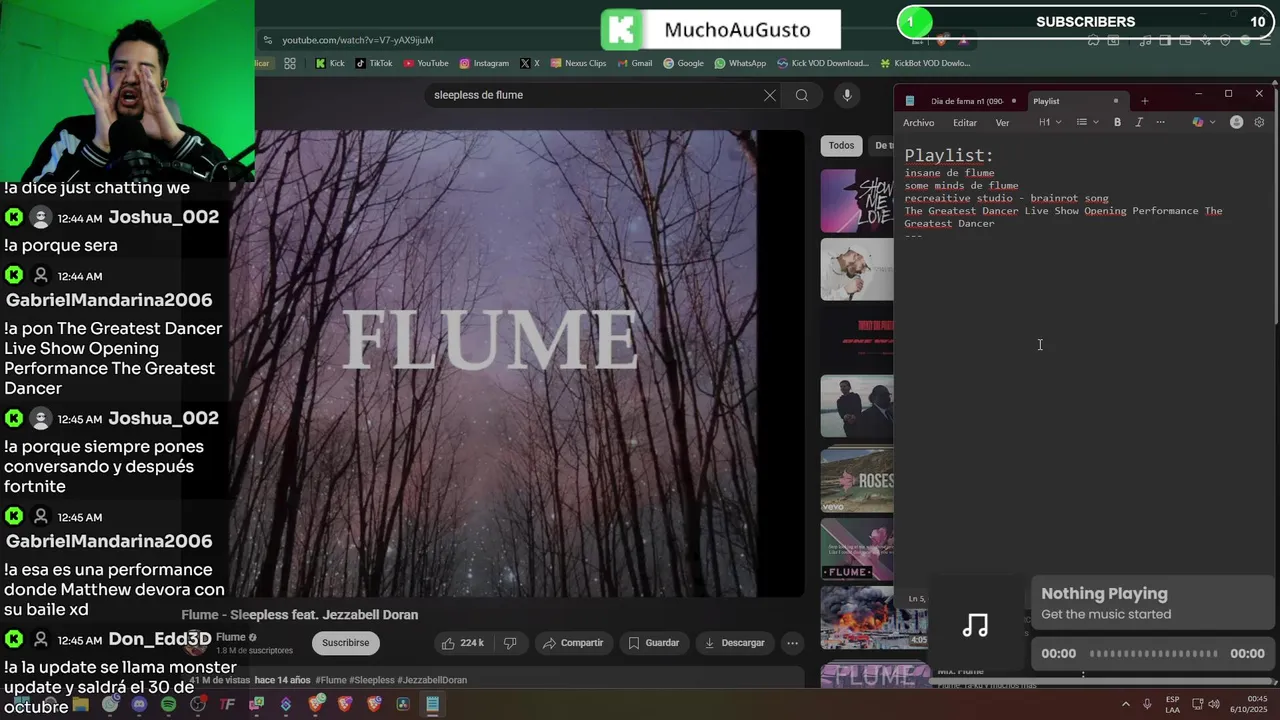Click the Flume channel name
Screen dimensions: 1280x720
[x=231, y=637]
